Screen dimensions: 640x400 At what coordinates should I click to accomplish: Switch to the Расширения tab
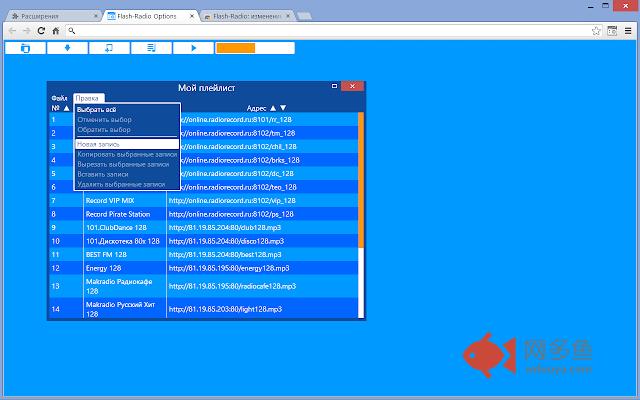[54, 16]
